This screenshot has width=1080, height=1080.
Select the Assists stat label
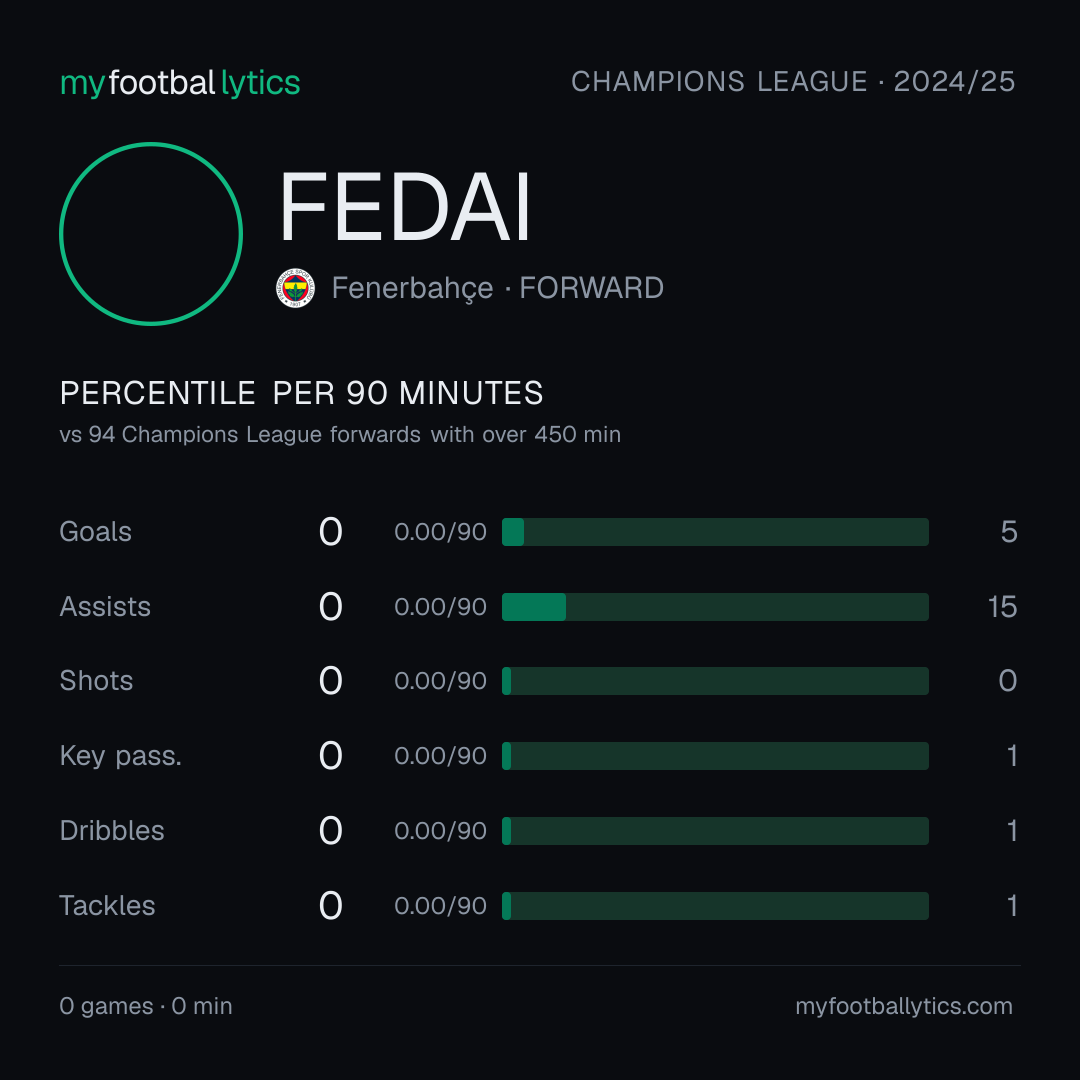(x=105, y=607)
